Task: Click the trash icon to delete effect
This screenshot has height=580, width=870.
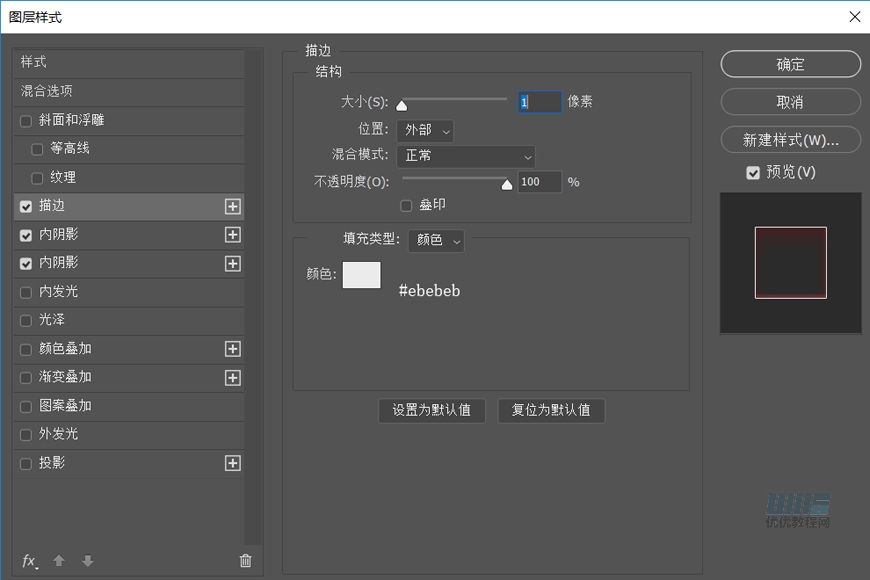Action: tap(245, 561)
